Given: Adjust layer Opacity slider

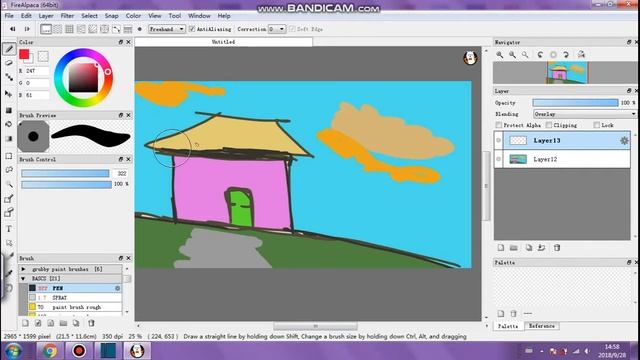Looking at the screenshot, I should 576,103.
